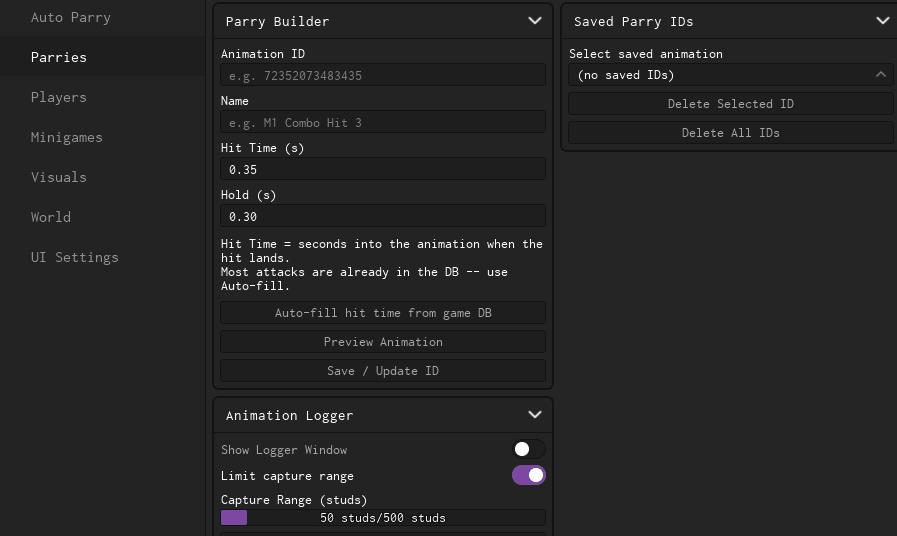Open the saved animation dropdown

click(x=731, y=75)
